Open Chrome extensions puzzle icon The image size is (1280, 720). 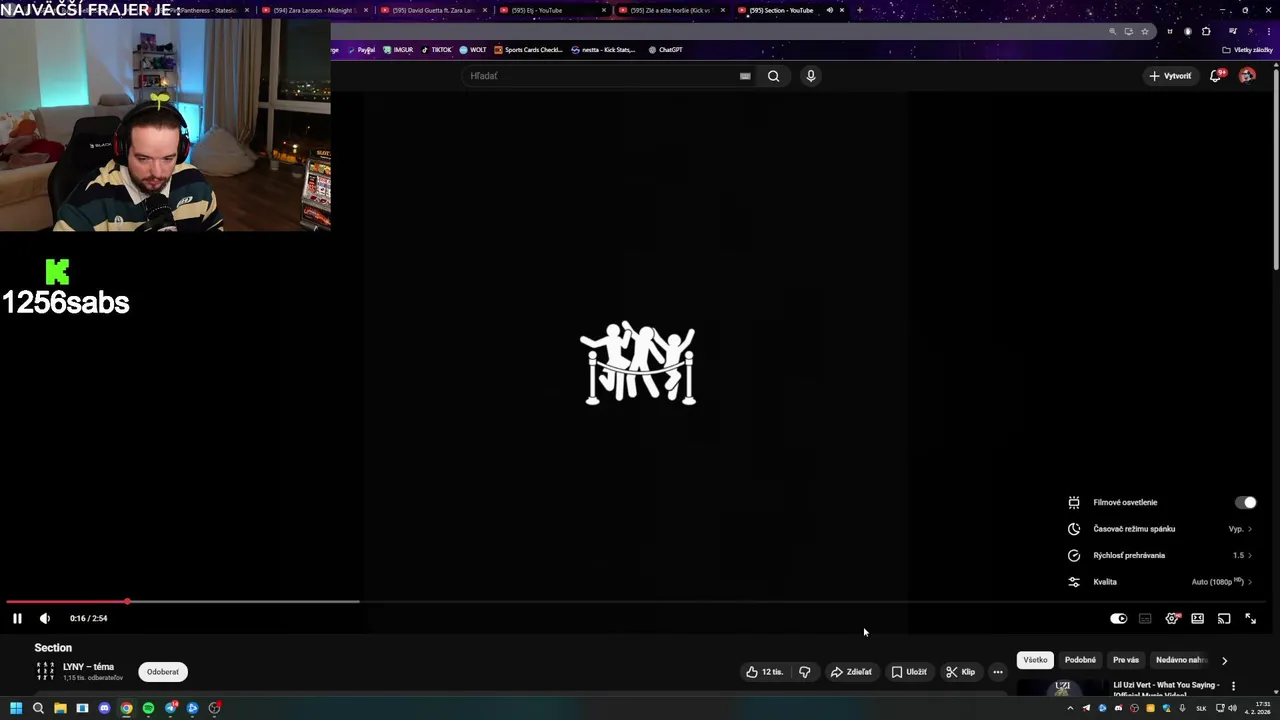coord(1206,31)
